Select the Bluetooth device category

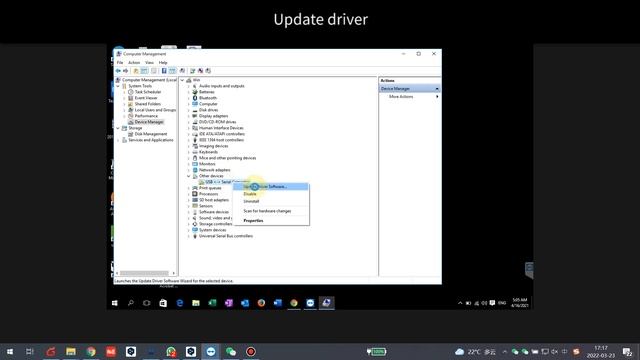pyautogui.click(x=208, y=98)
